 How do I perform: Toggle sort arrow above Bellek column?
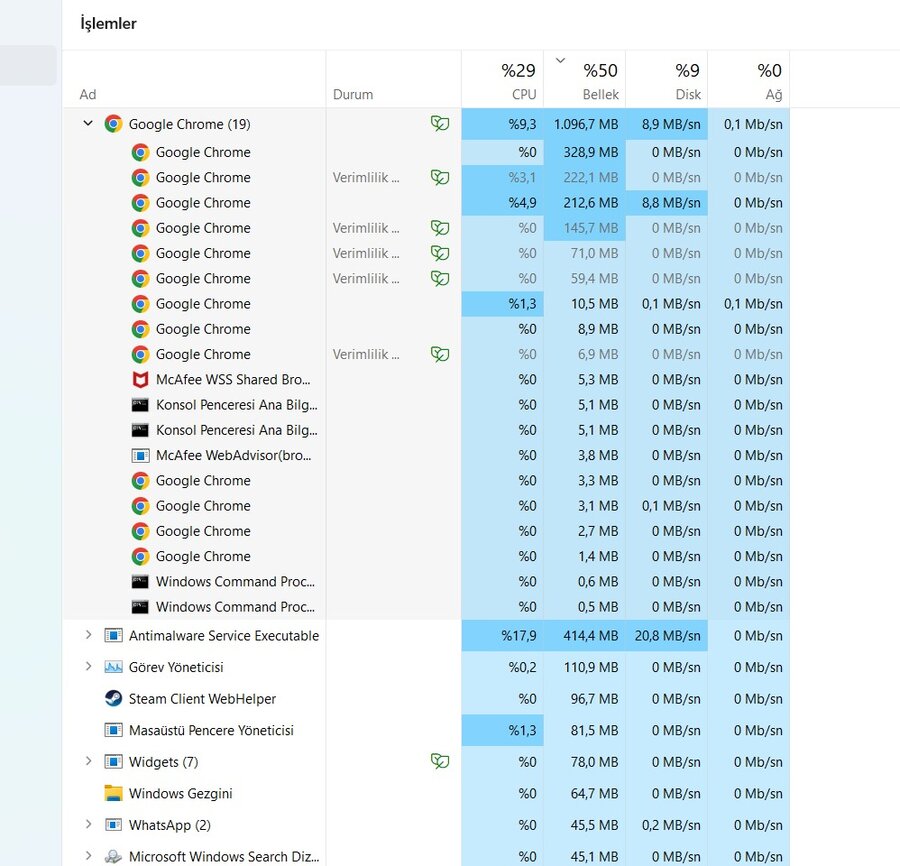tap(560, 61)
